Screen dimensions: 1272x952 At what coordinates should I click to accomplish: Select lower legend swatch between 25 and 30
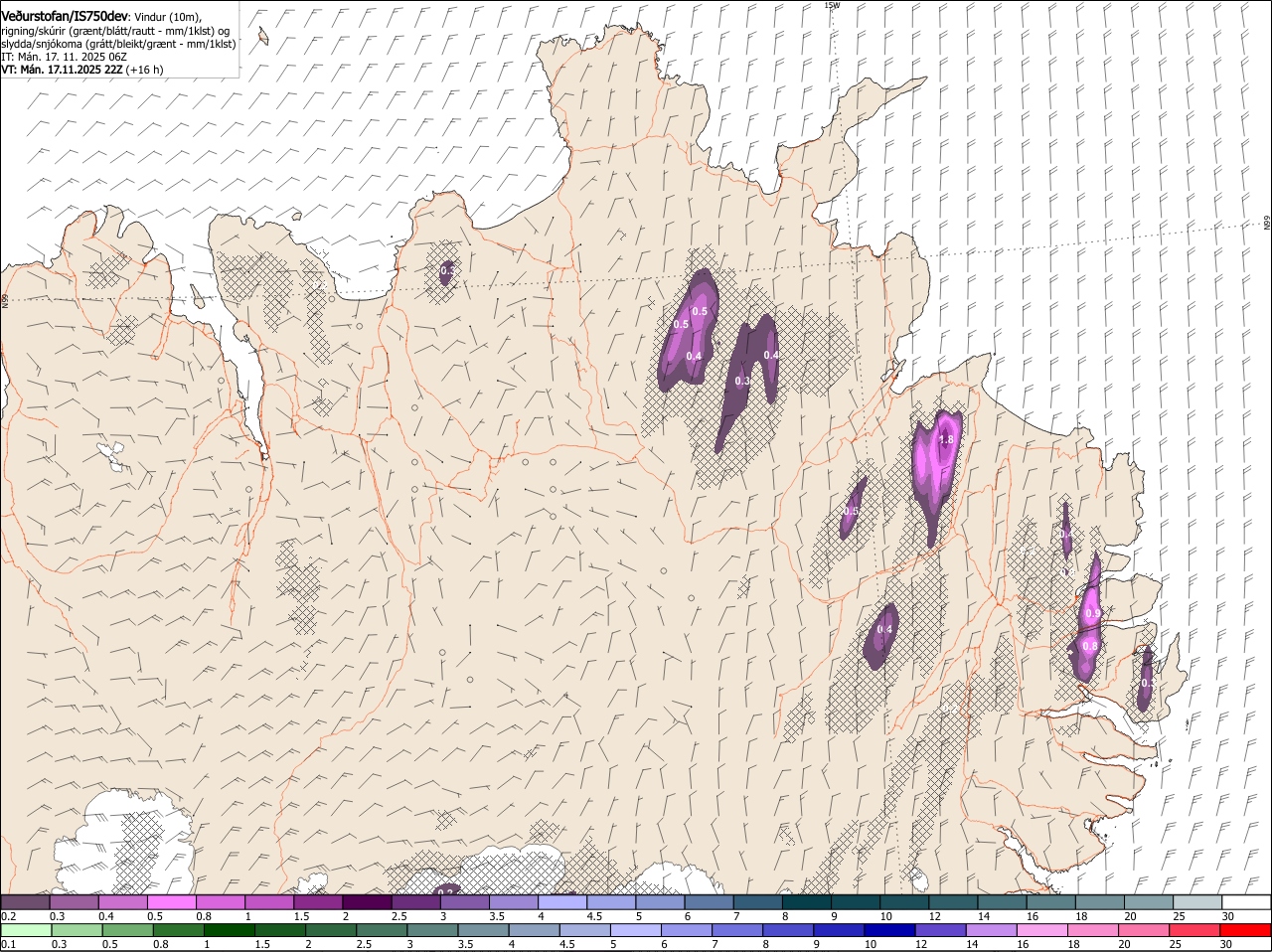(x=1195, y=930)
